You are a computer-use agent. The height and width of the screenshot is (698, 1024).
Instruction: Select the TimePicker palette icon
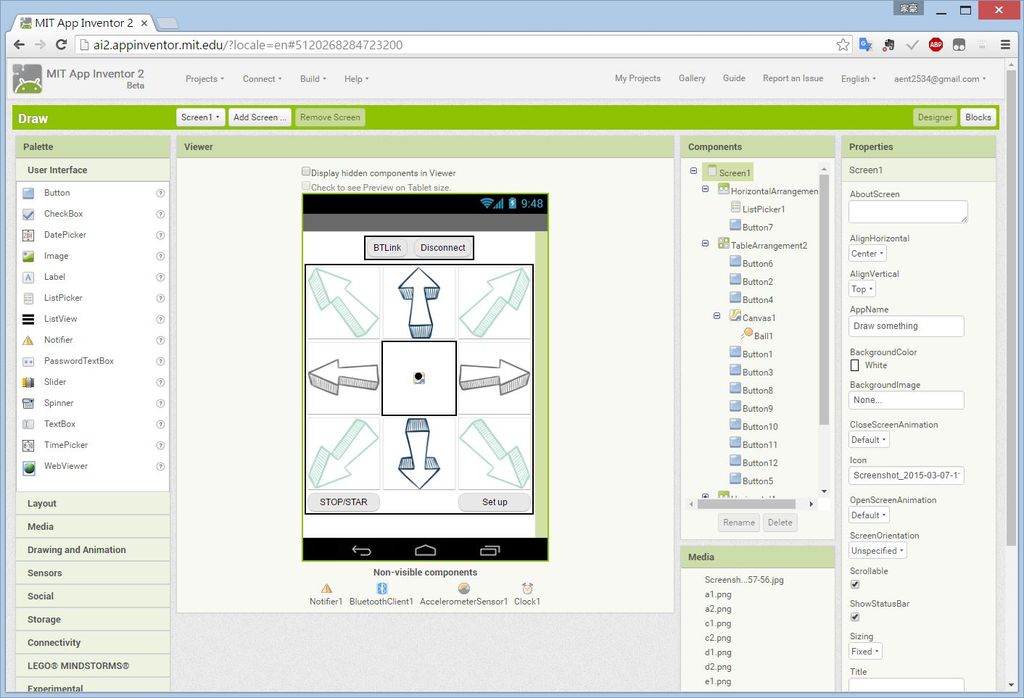[x=28, y=445]
